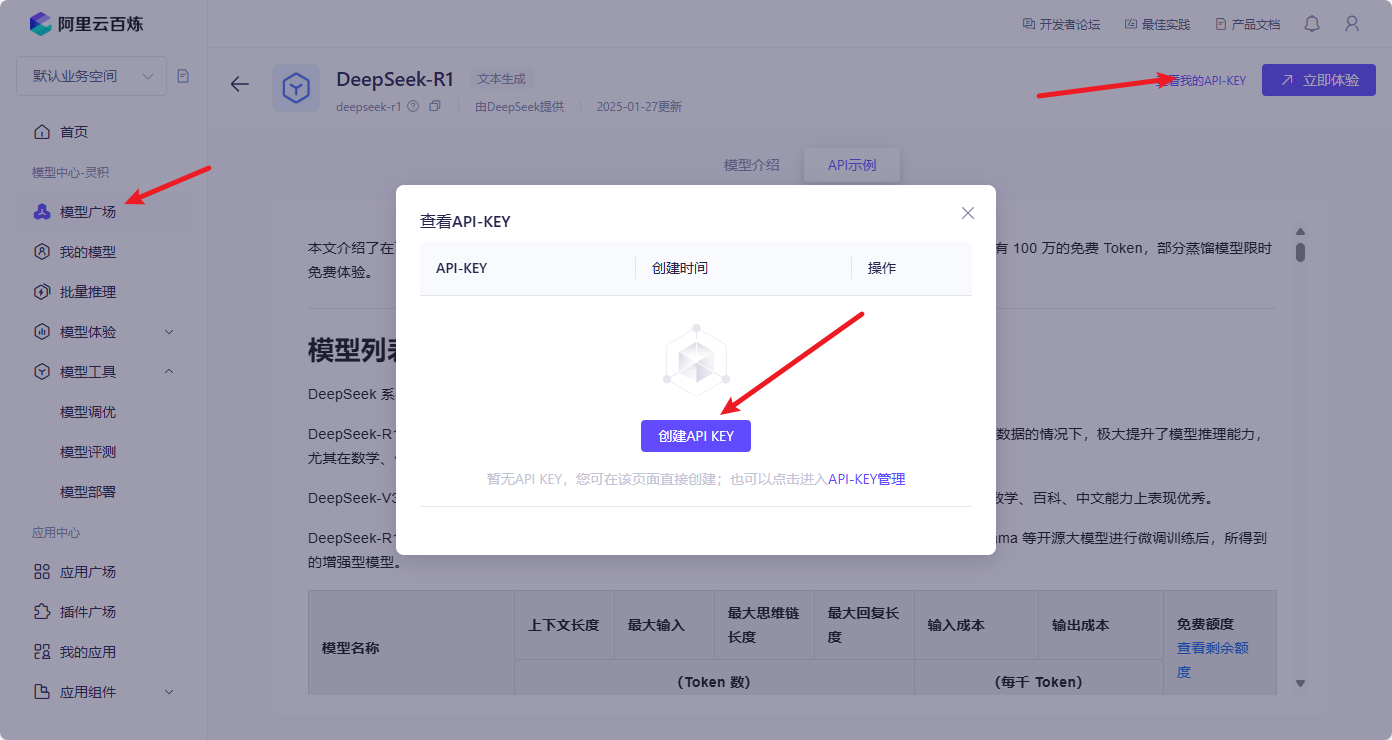This screenshot has width=1392, height=740.
Task: Click the page scrollbar thumb
Action: [x=1300, y=252]
